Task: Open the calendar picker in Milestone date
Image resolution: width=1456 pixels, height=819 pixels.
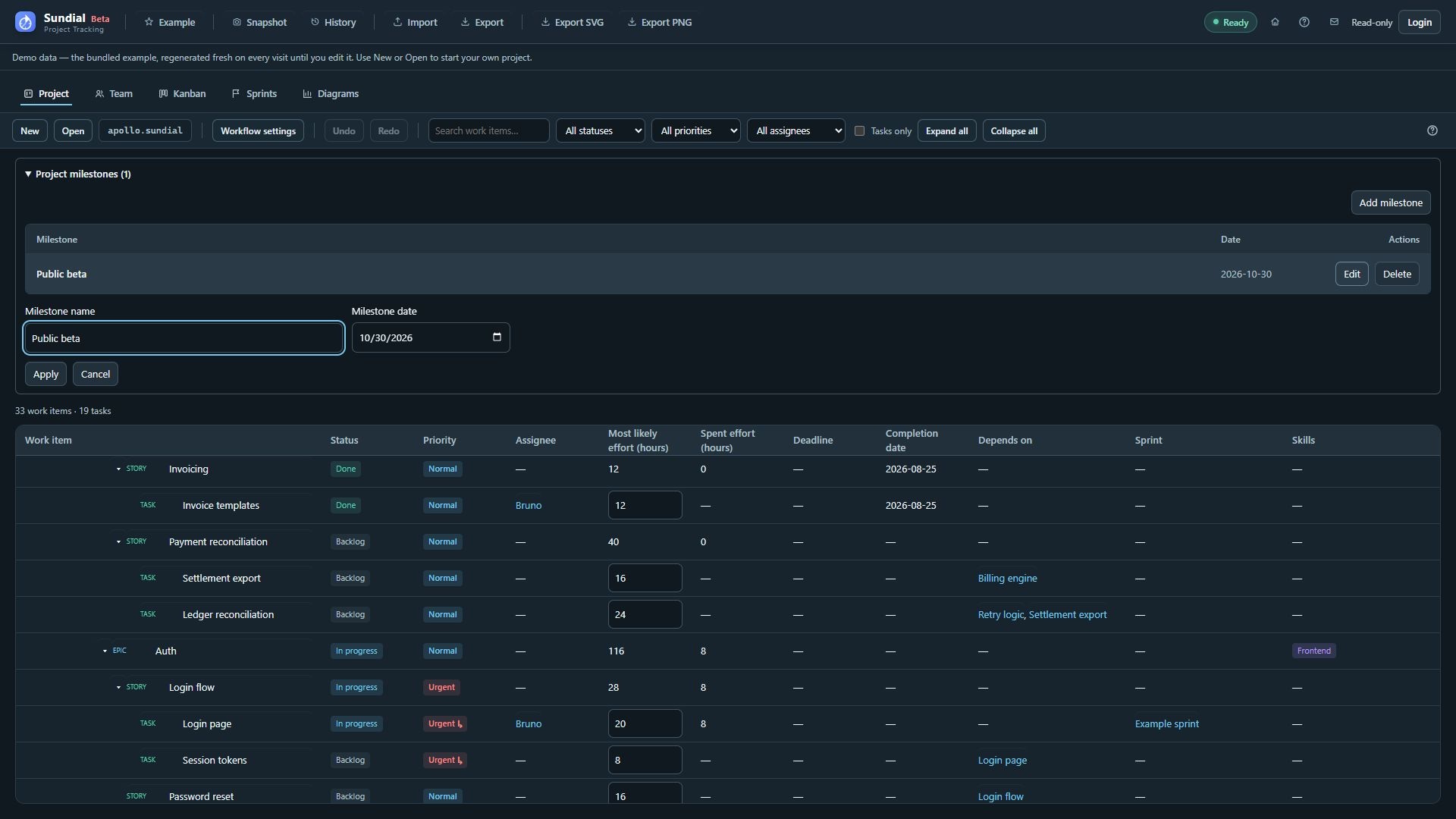Action: [x=497, y=337]
